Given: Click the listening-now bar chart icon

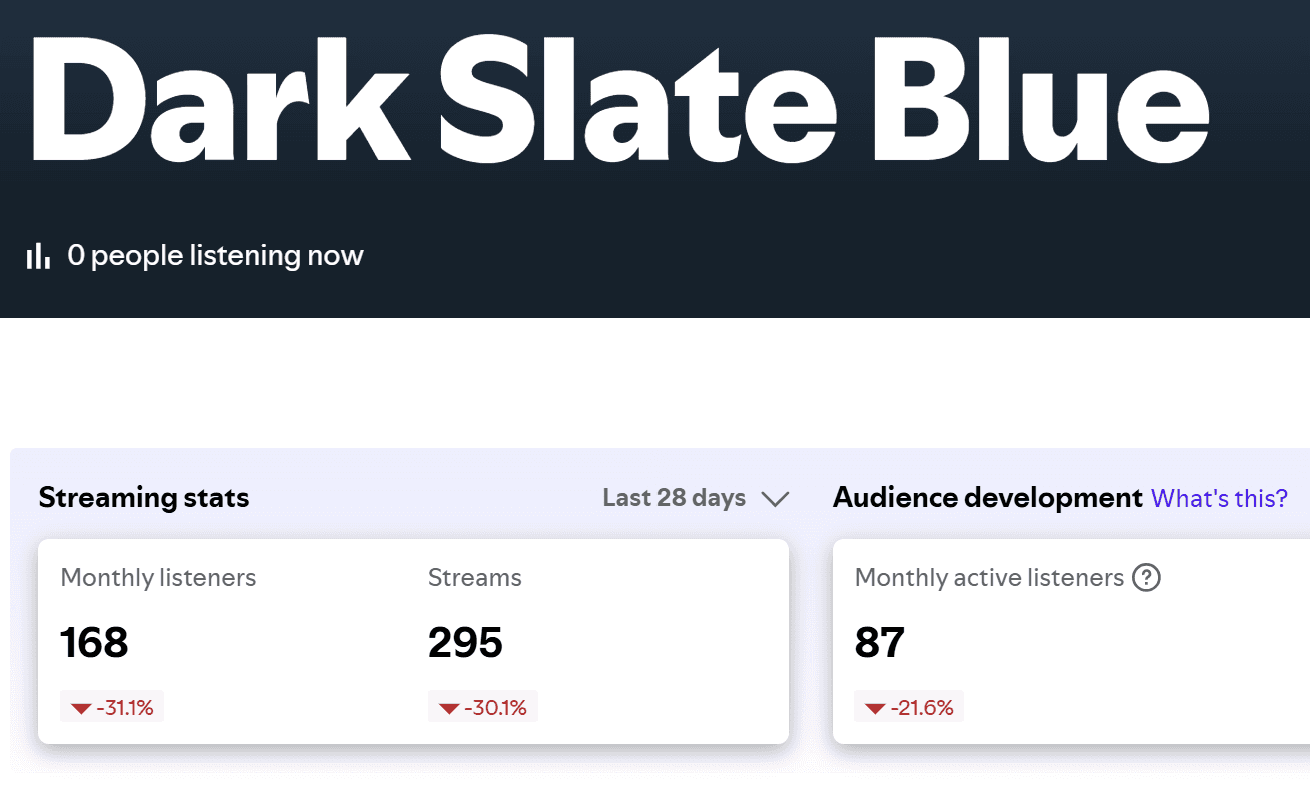Looking at the screenshot, I should [38, 256].
